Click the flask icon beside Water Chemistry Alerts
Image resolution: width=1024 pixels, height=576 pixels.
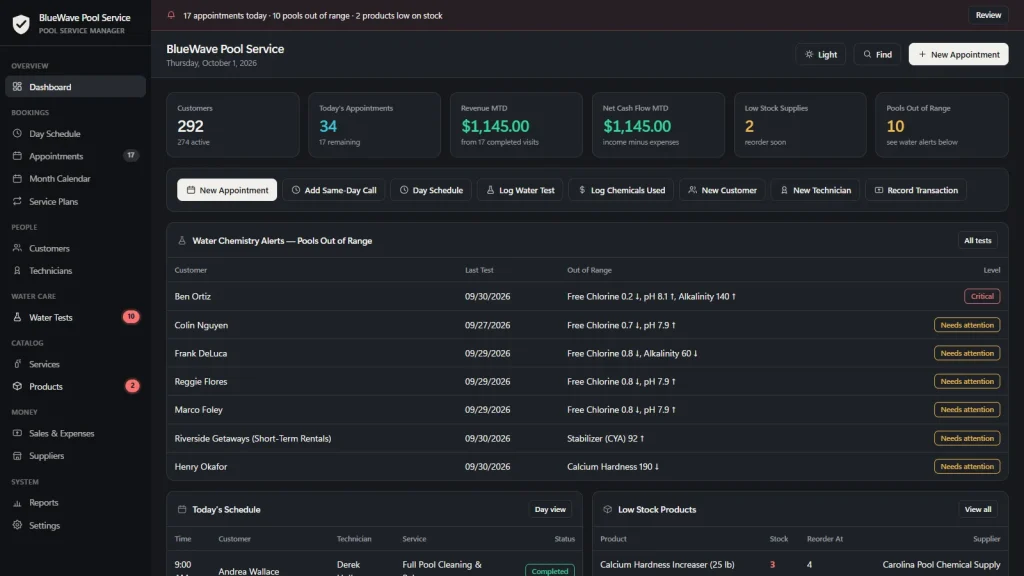pyautogui.click(x=182, y=240)
